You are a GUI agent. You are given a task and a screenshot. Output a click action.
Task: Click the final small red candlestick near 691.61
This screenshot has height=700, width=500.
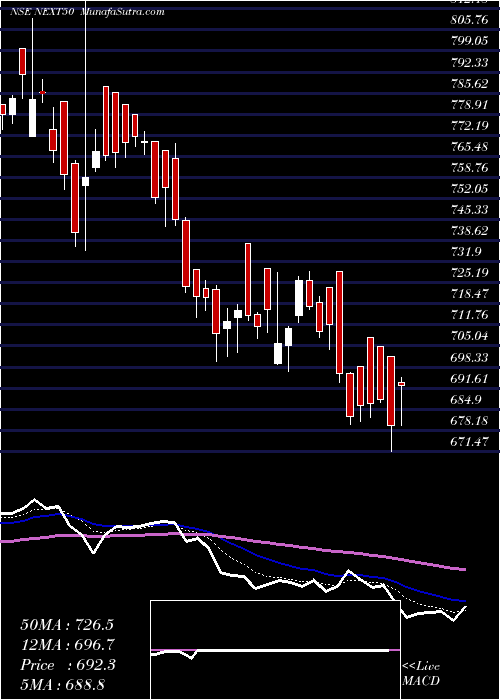pyautogui.click(x=401, y=384)
